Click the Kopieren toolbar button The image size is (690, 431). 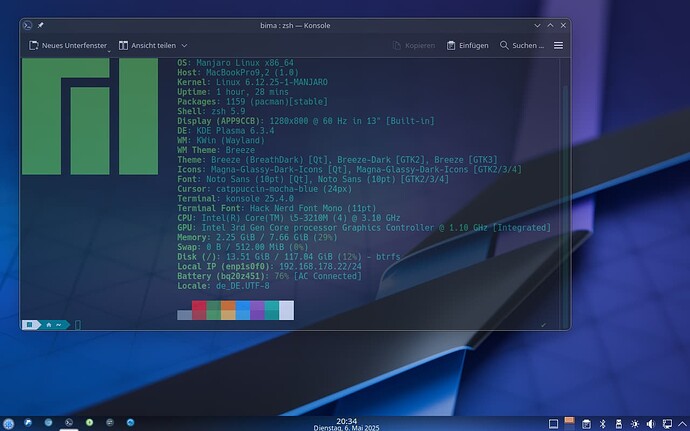coord(414,45)
